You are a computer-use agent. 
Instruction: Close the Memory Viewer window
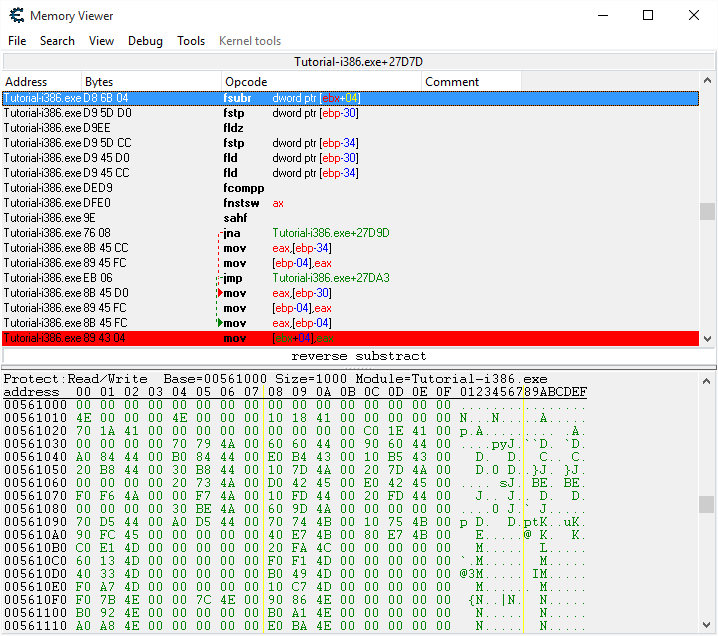pyautogui.click(x=694, y=15)
